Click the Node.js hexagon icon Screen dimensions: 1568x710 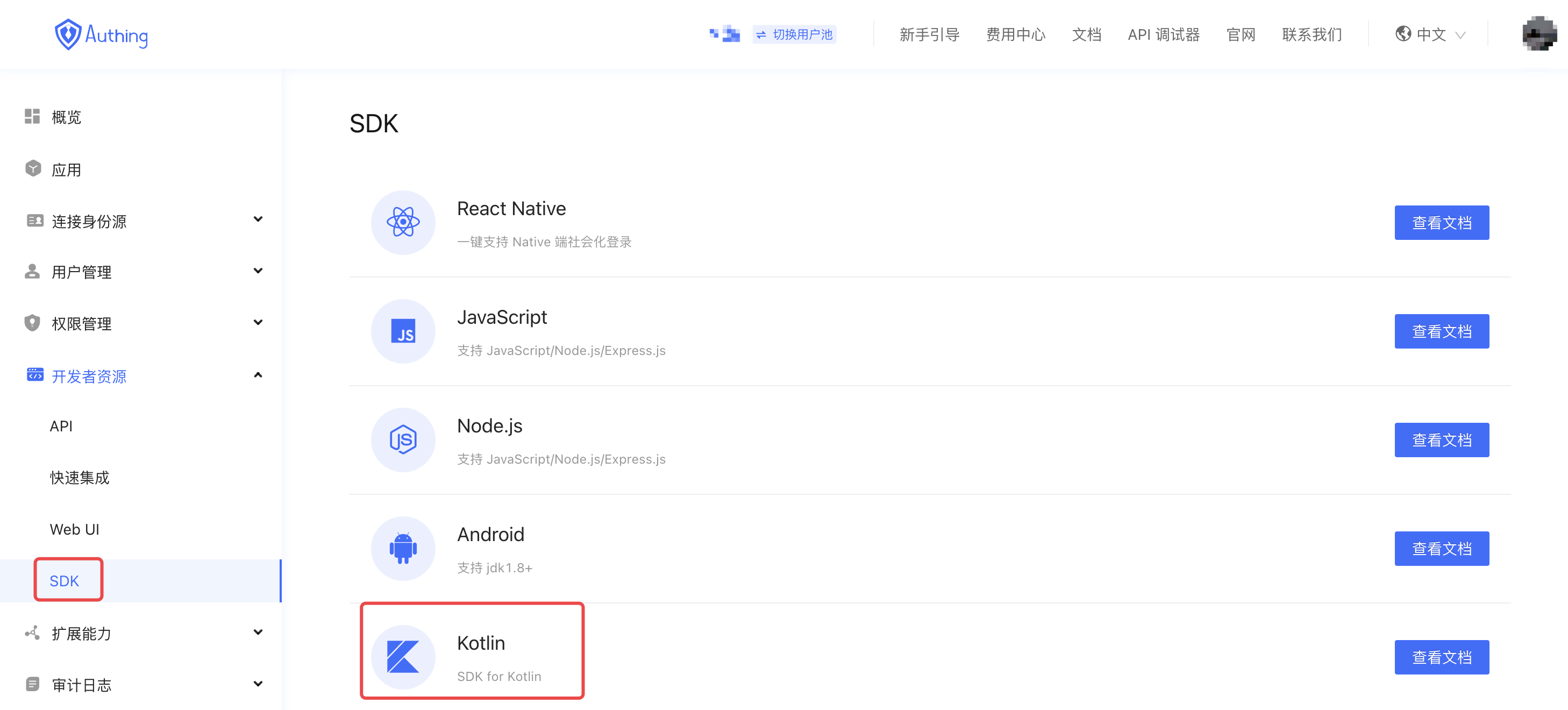coord(403,439)
